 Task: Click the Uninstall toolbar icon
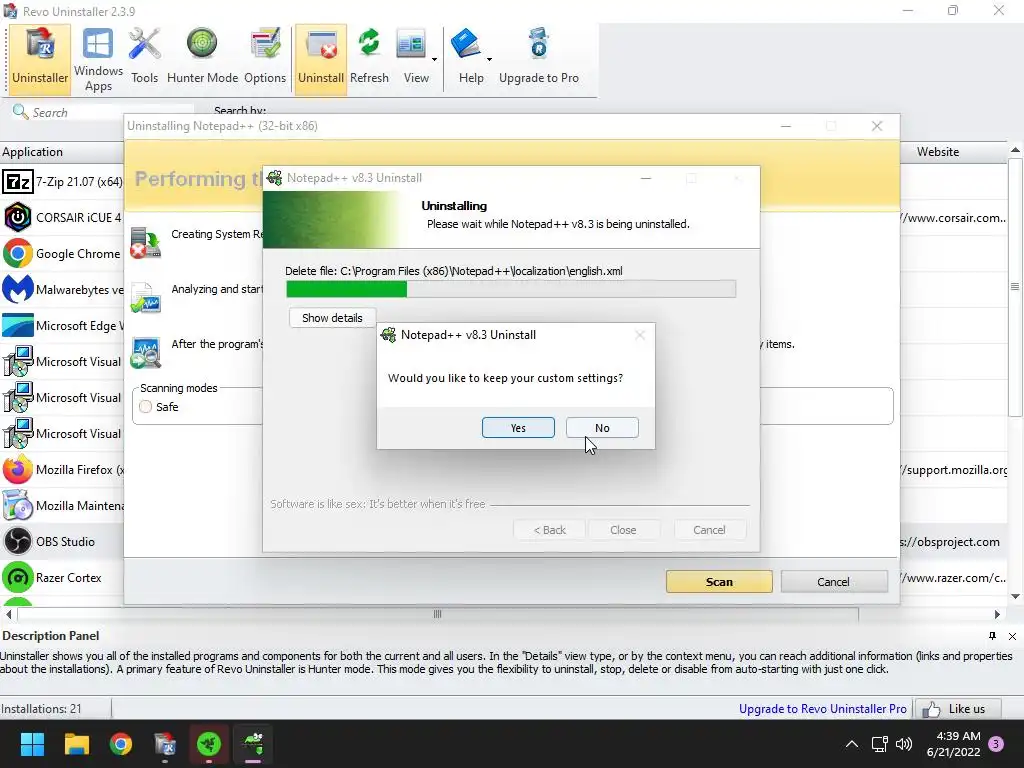coord(321,59)
